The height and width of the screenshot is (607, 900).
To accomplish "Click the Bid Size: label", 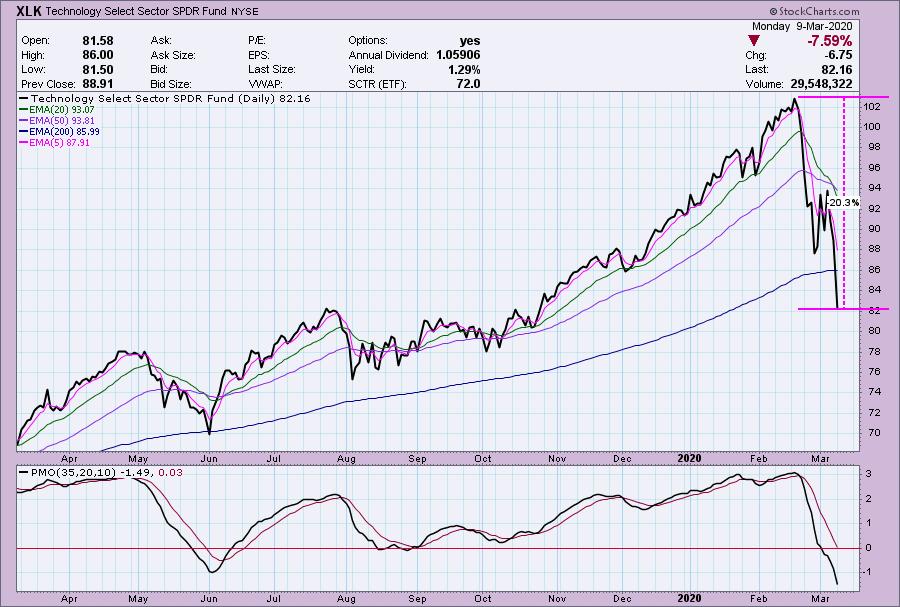I will click(x=171, y=84).
